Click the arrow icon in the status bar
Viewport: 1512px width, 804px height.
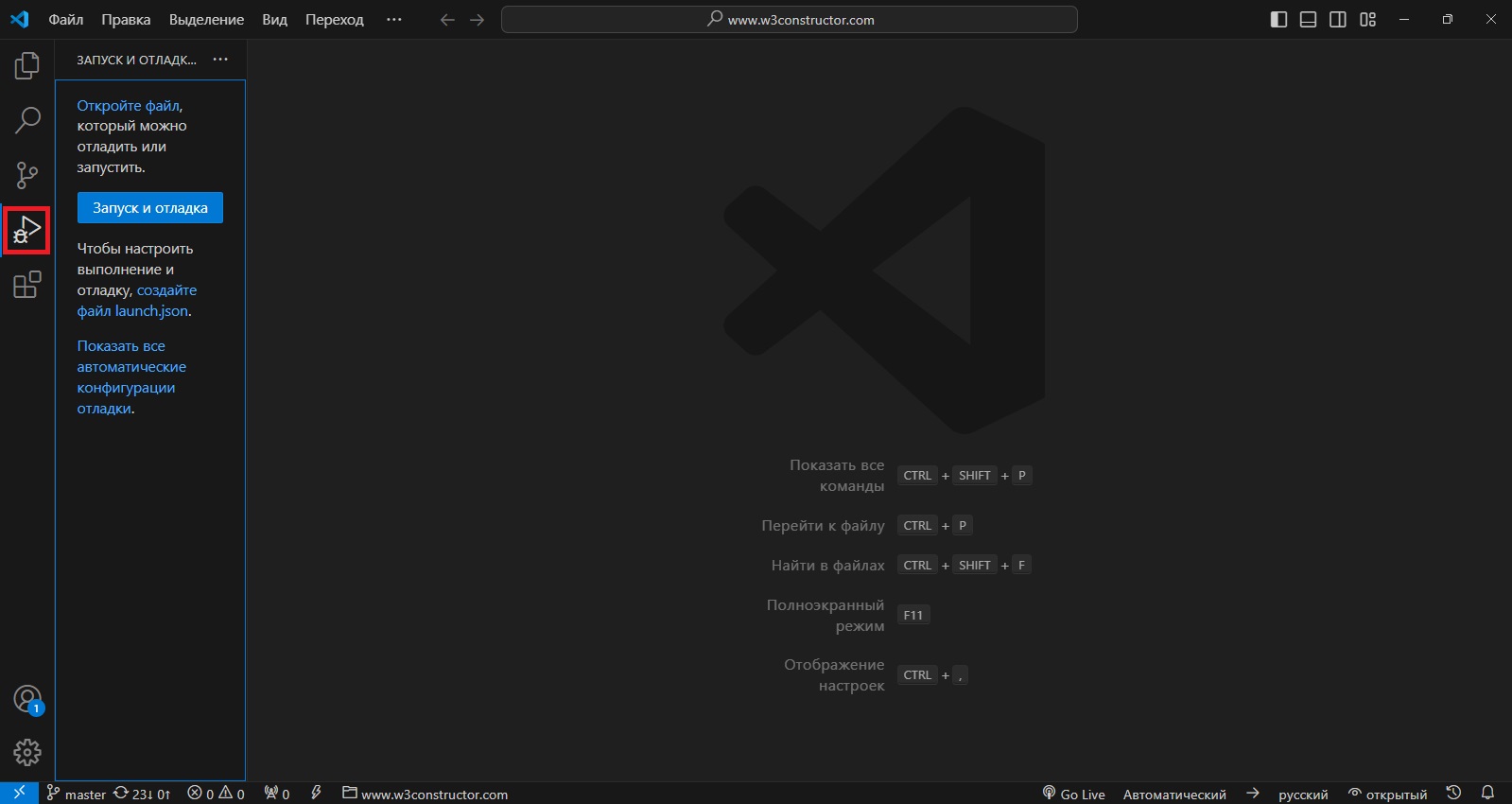click(x=1253, y=794)
